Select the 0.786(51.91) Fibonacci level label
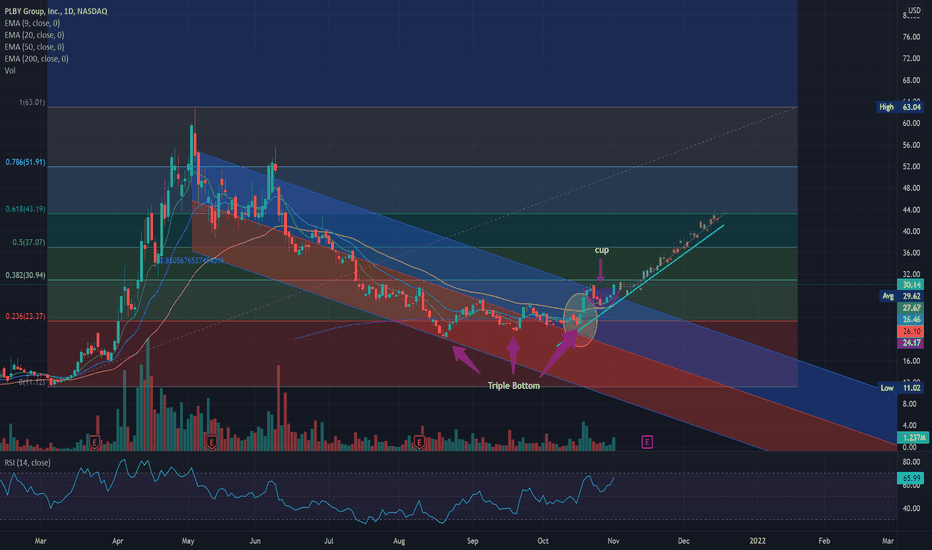The width and height of the screenshot is (932, 550). click(x=25, y=162)
